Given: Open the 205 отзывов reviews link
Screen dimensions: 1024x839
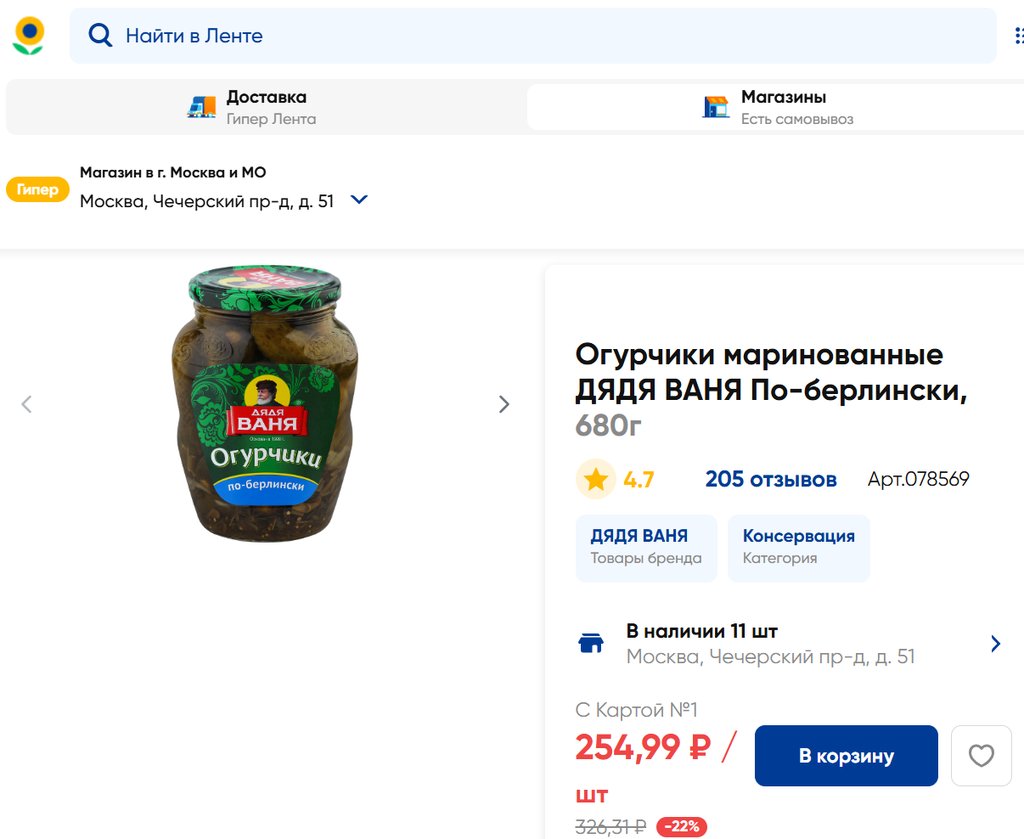Looking at the screenshot, I should tap(770, 480).
